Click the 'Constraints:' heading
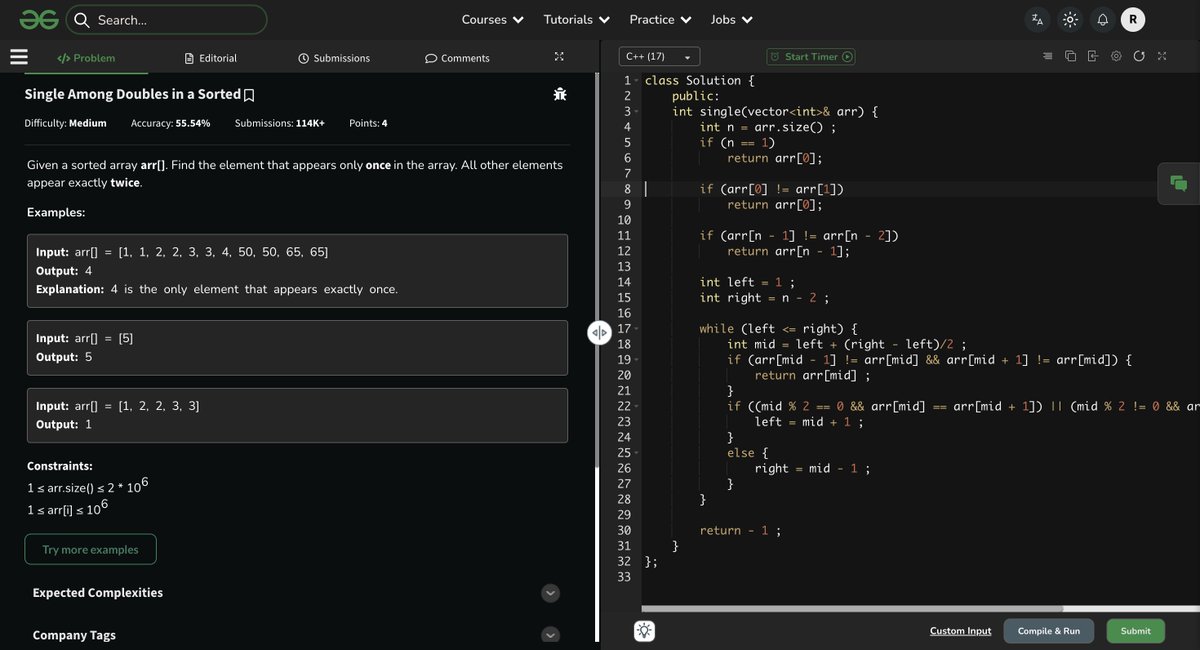Image resolution: width=1200 pixels, height=650 pixels. (60, 466)
